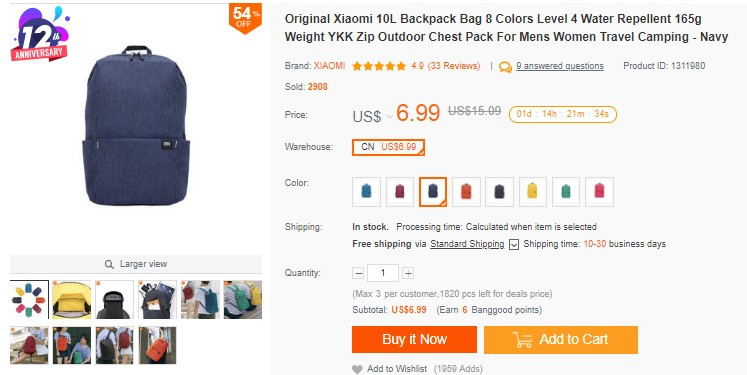The height and width of the screenshot is (375, 747).
Task: Click the 54% OFF orange badge
Action: 245,18
